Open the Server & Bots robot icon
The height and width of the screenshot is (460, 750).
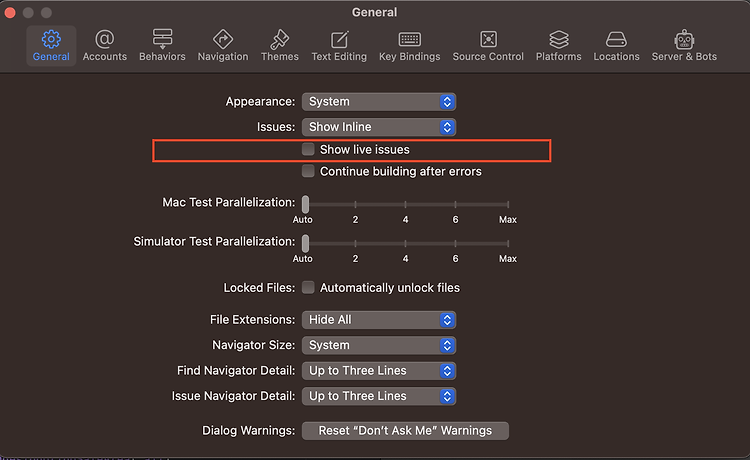[x=684, y=39]
